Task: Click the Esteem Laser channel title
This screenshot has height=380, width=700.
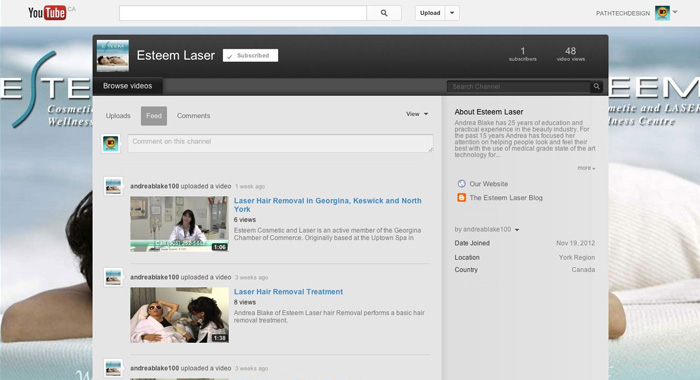Action: [x=175, y=55]
